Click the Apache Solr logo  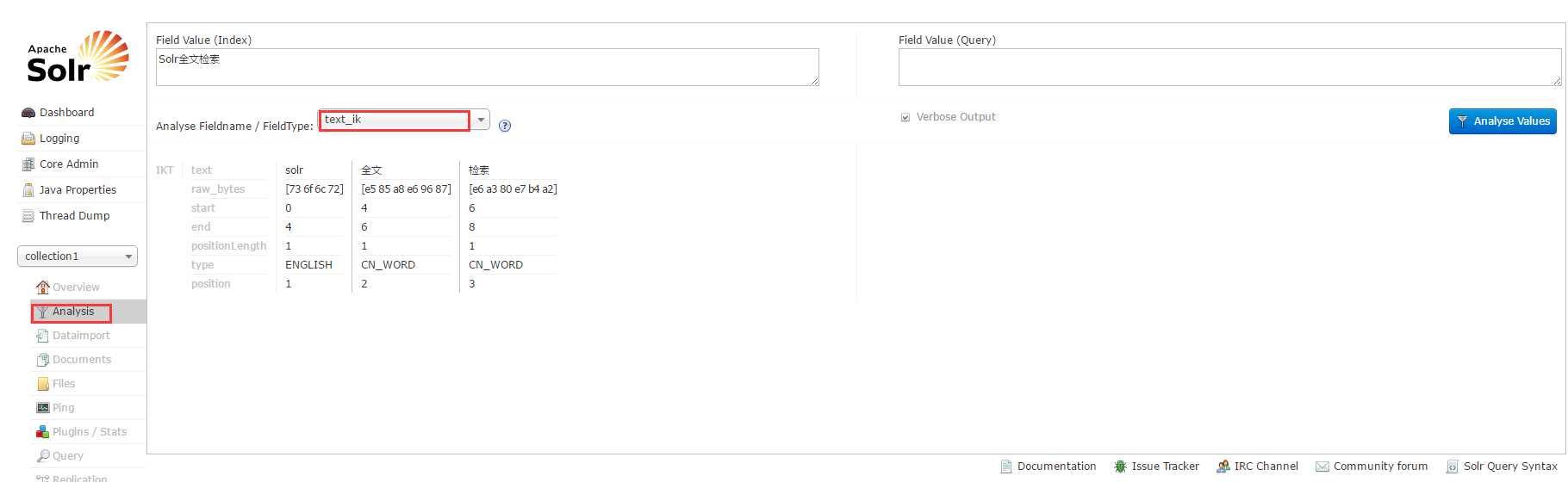78,57
